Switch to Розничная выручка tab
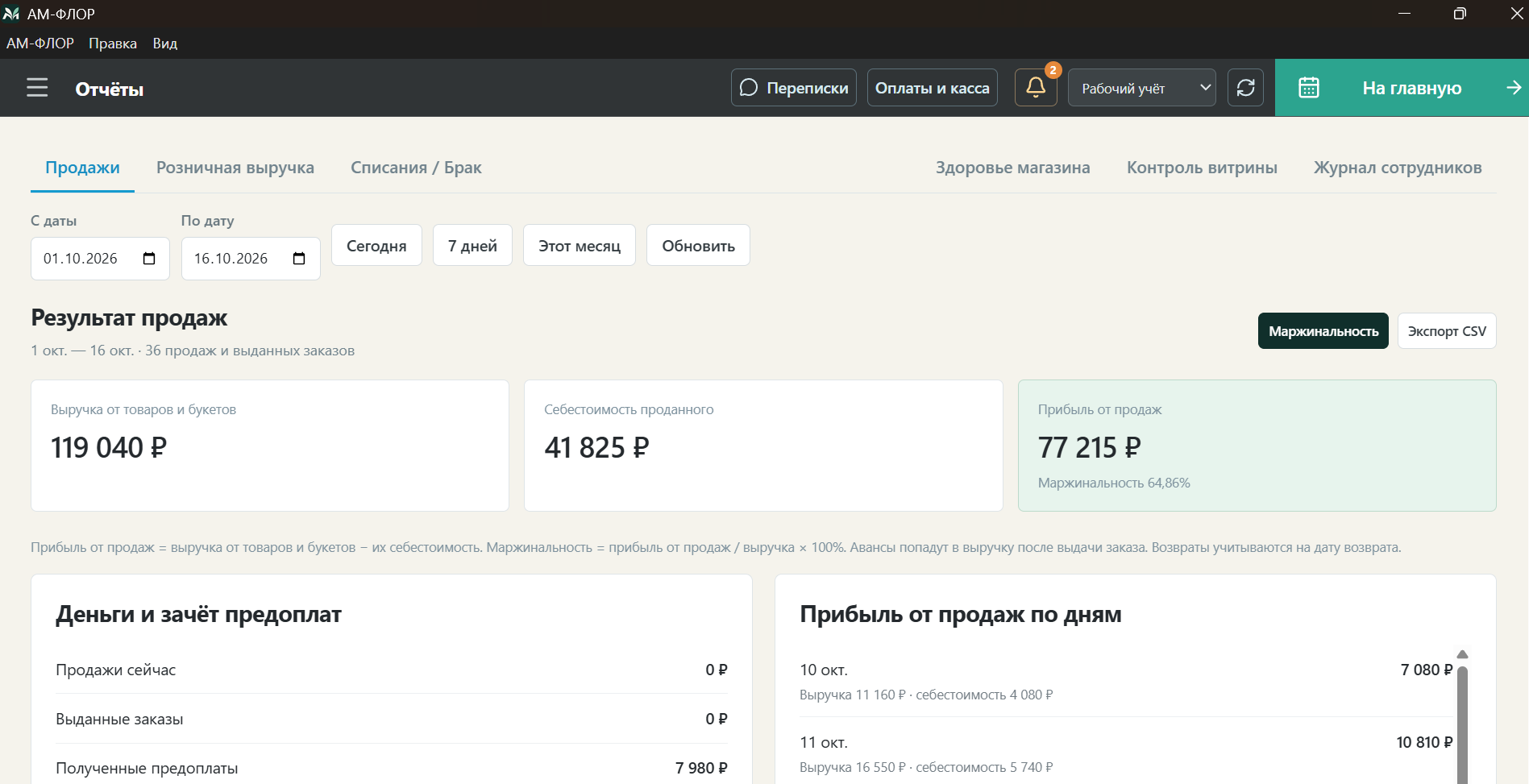Screen dimensions: 1529x784 (x=235, y=168)
